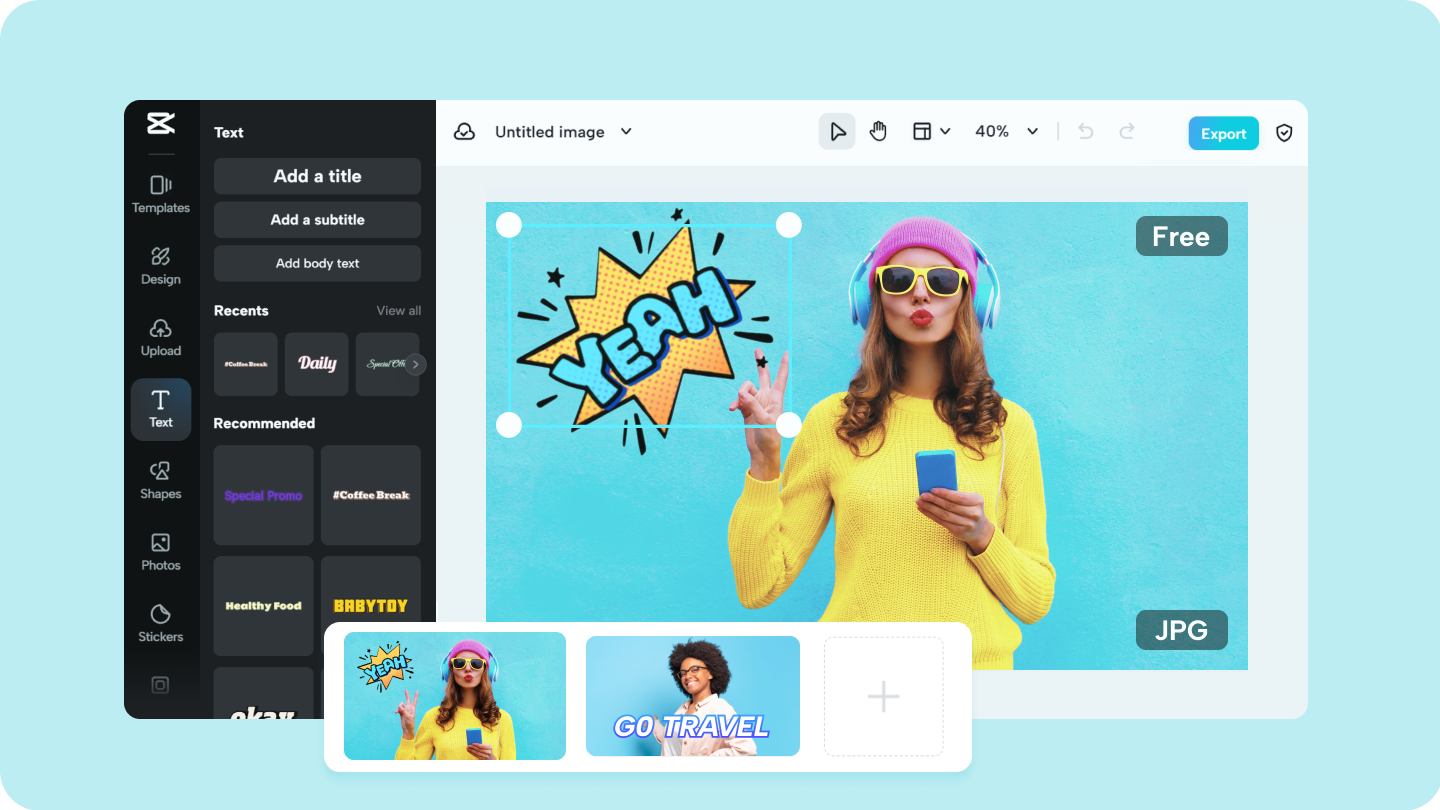Select the GO TRAVEL page thumbnail

[x=693, y=696]
